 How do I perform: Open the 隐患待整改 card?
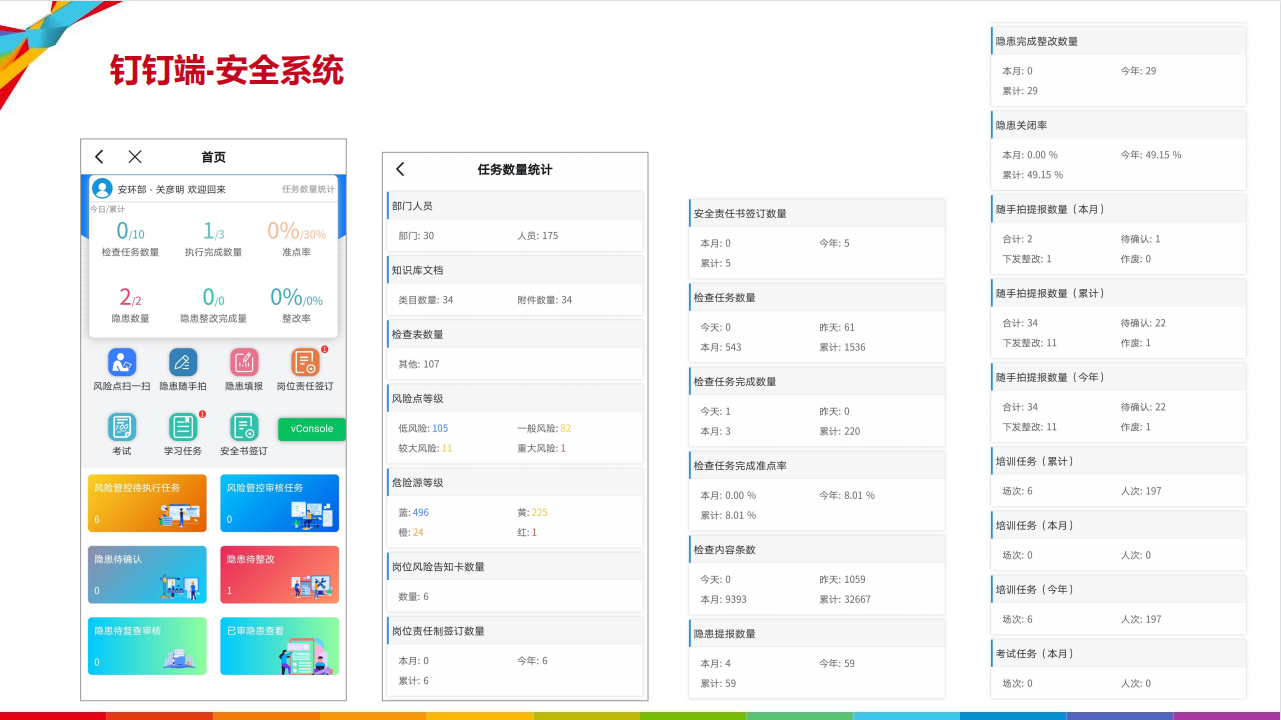[x=279, y=574]
